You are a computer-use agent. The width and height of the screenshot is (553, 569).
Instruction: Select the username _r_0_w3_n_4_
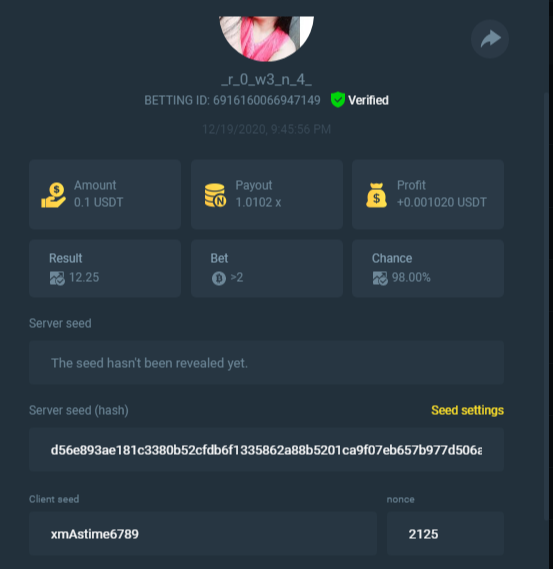266,79
